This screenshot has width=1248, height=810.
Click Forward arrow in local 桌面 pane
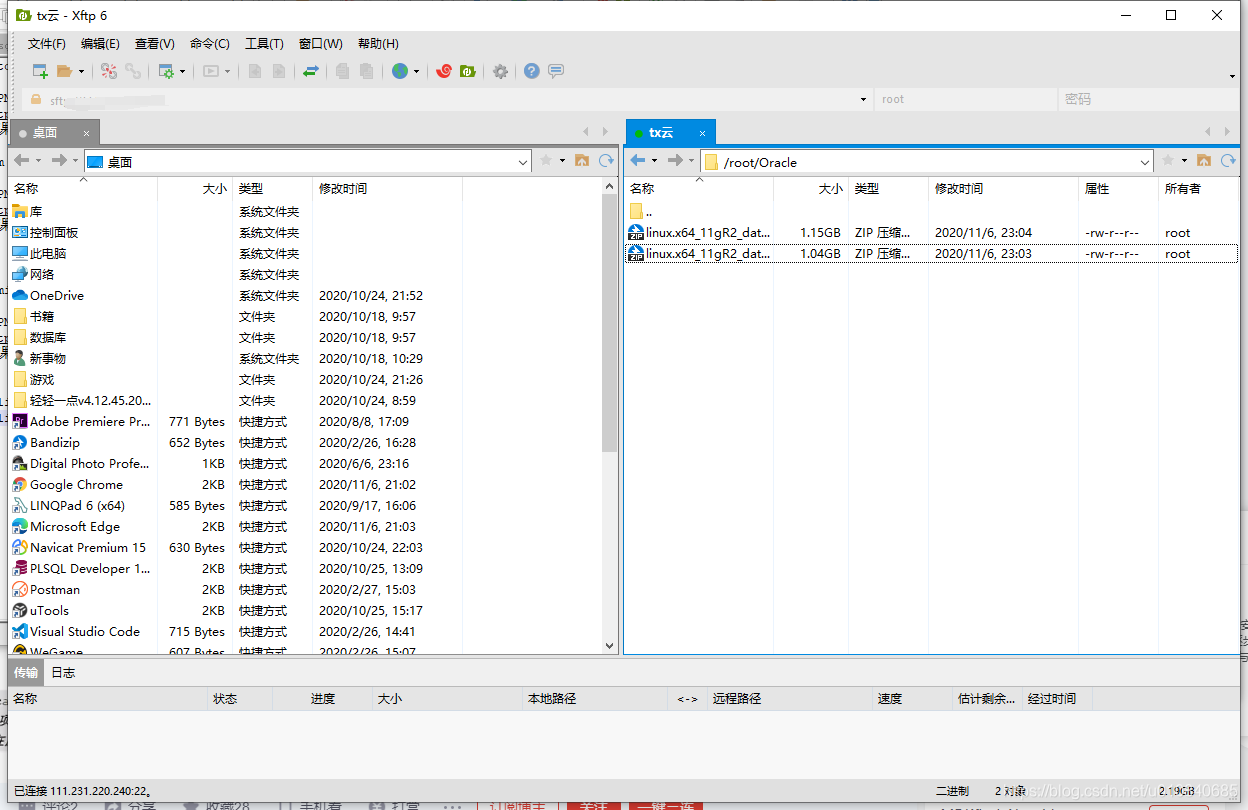click(x=59, y=161)
